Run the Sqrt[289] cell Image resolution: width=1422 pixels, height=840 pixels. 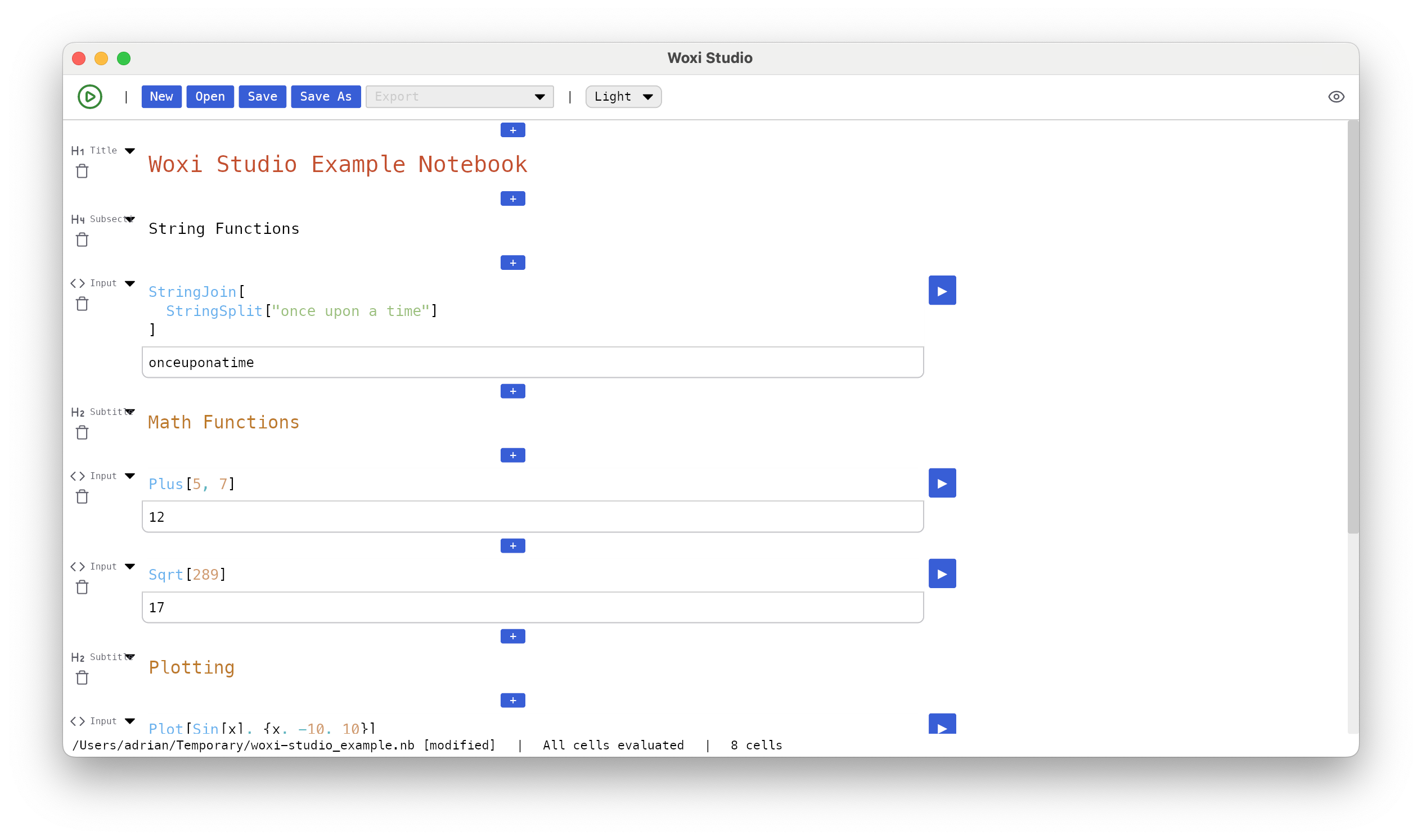(942, 573)
